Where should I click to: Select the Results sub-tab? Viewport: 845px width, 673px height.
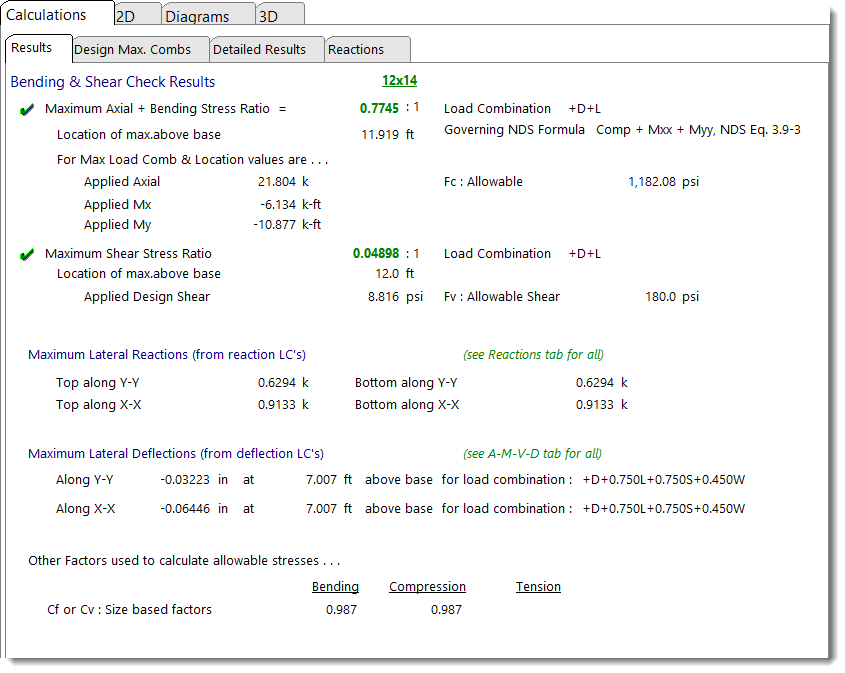[32, 48]
